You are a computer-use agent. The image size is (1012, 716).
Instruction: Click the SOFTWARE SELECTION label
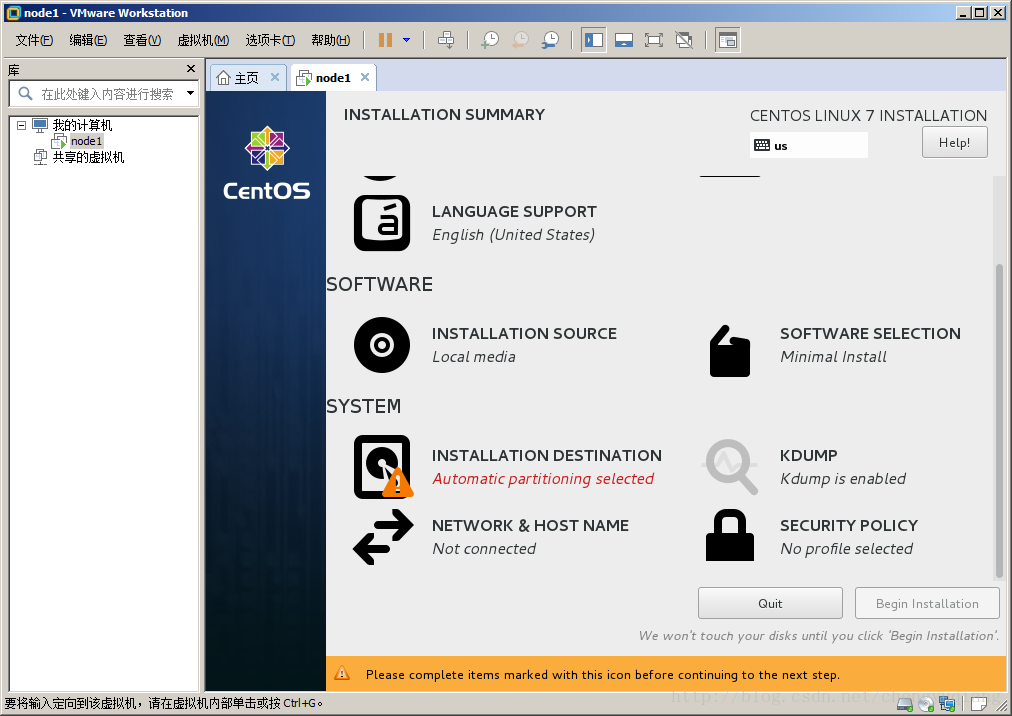pos(870,334)
